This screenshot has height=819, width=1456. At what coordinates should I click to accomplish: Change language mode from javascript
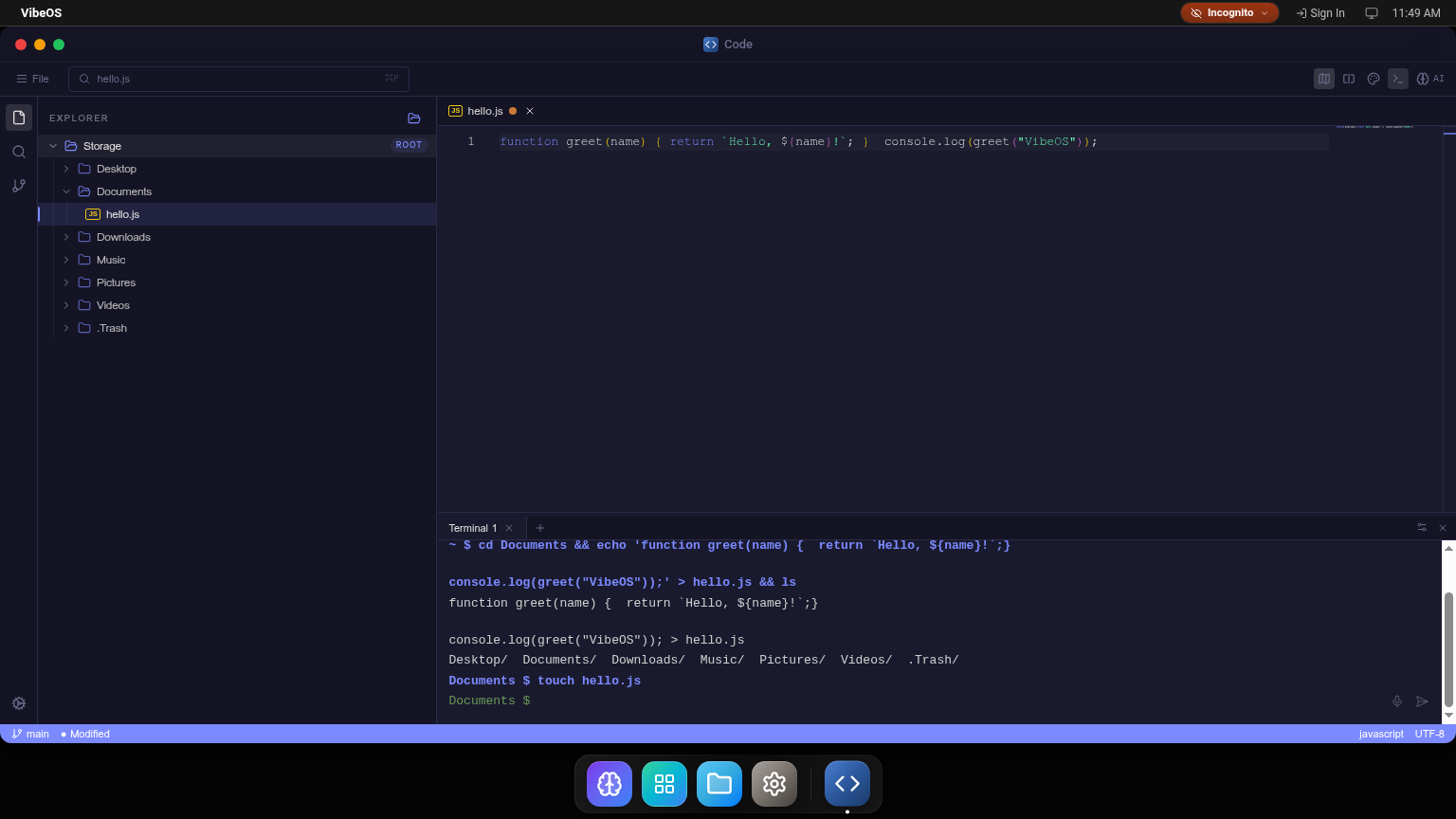point(1381,734)
